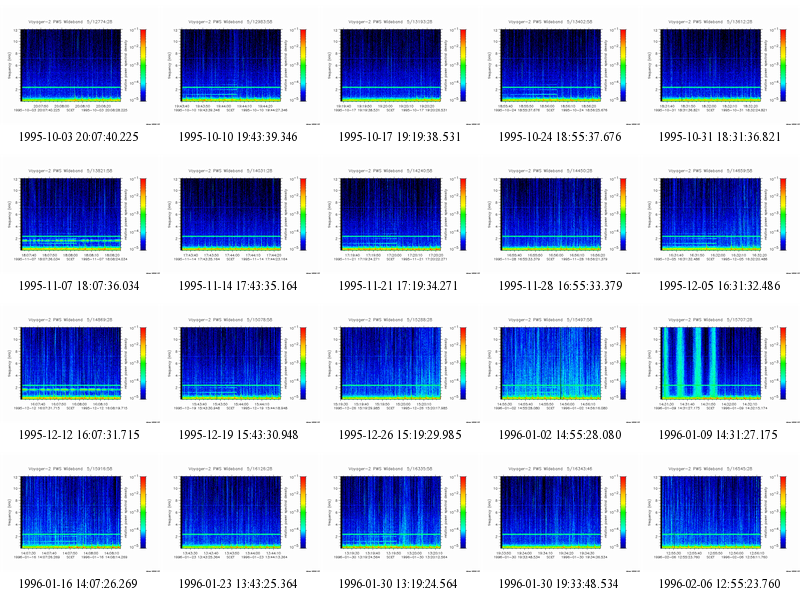Viewport: 800px width, 596px height.
Task: Click caption text 1995-12-19 15:43:30.948
Action: click(238, 435)
